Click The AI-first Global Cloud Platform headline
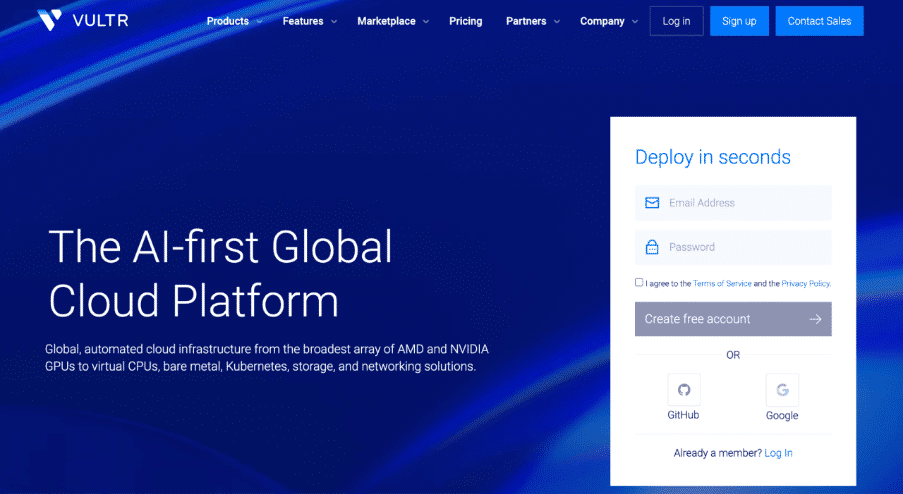903x494 pixels. (x=221, y=273)
